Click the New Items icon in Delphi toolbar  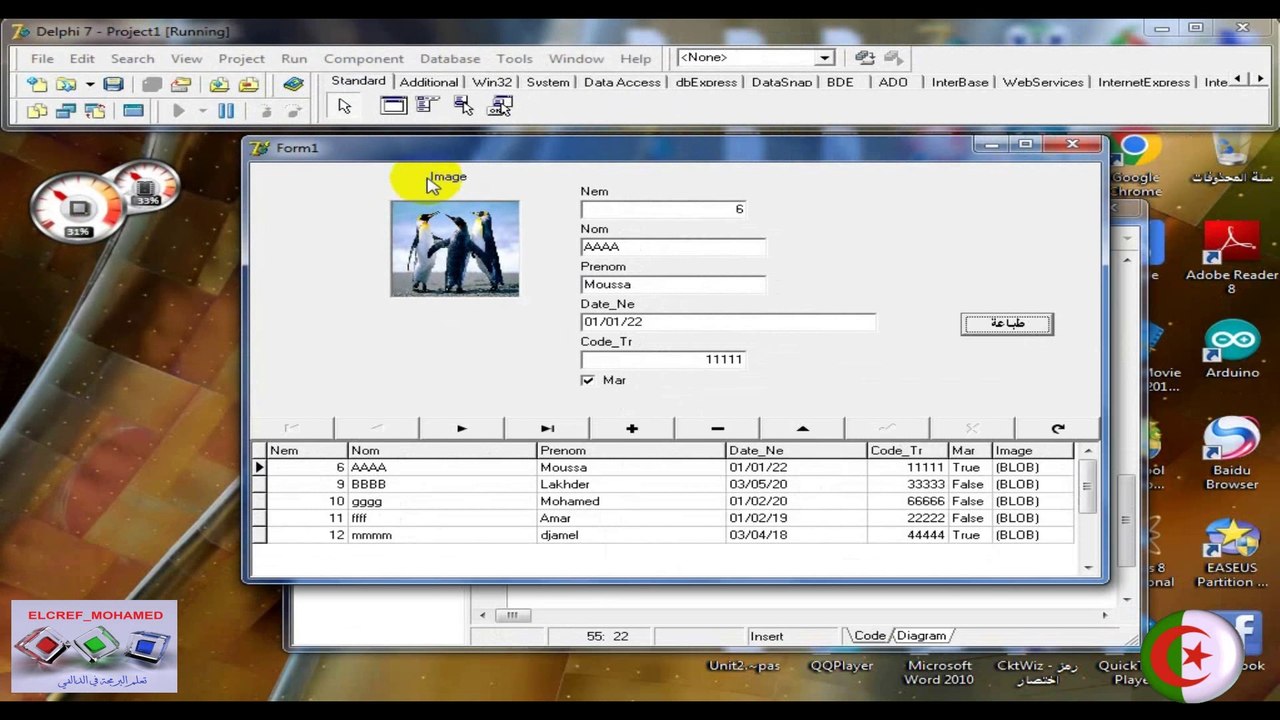[38, 85]
